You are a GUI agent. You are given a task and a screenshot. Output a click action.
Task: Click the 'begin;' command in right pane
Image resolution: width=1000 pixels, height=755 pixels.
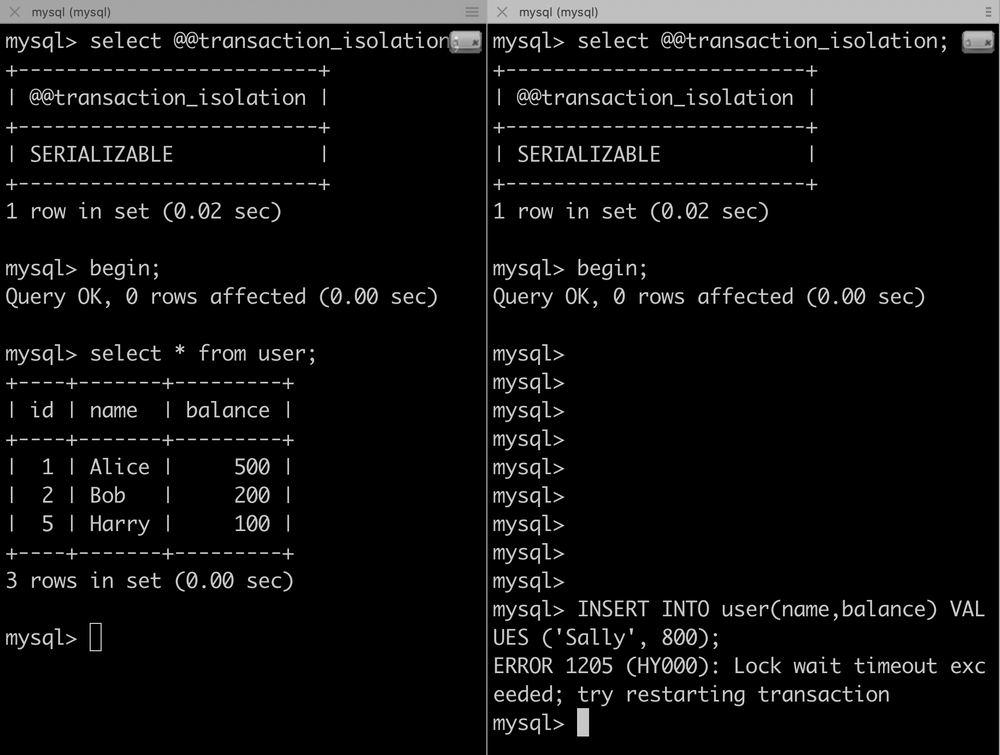(612, 268)
